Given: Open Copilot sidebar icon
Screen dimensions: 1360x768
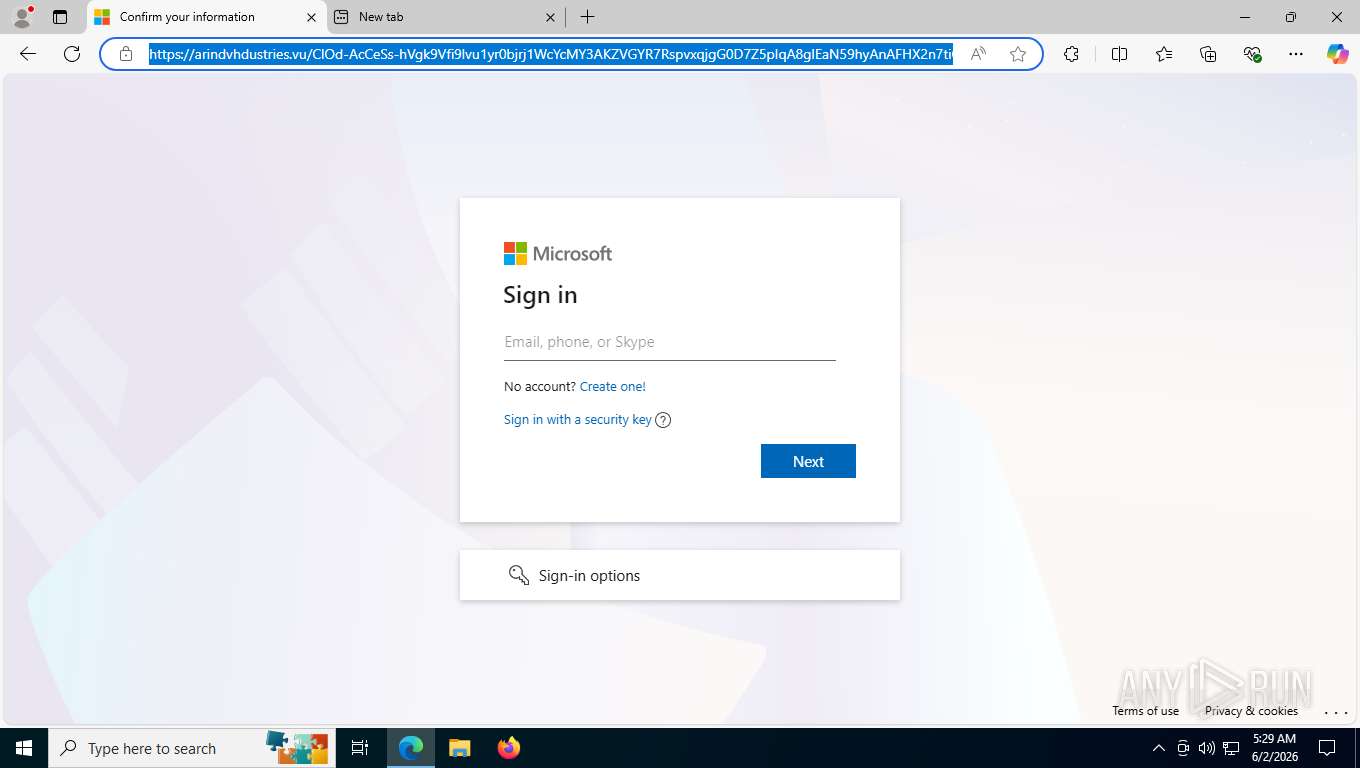Looking at the screenshot, I should coord(1338,54).
